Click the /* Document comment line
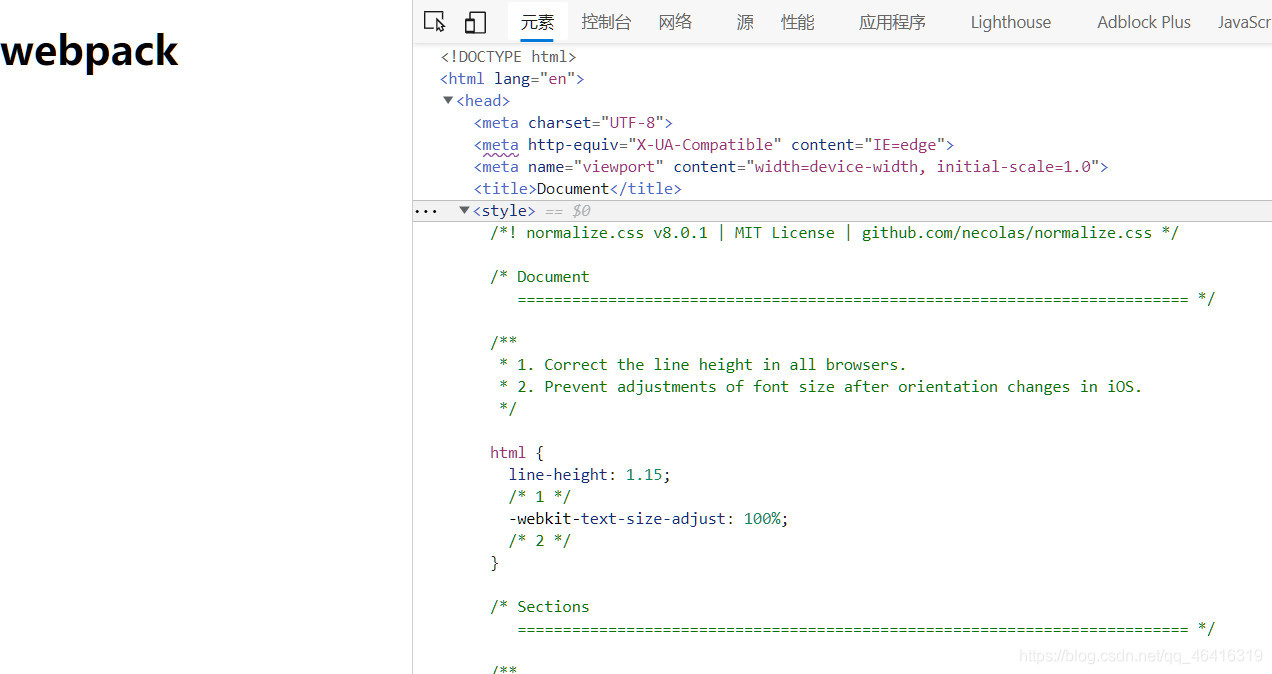The image size is (1272, 674). [540, 277]
